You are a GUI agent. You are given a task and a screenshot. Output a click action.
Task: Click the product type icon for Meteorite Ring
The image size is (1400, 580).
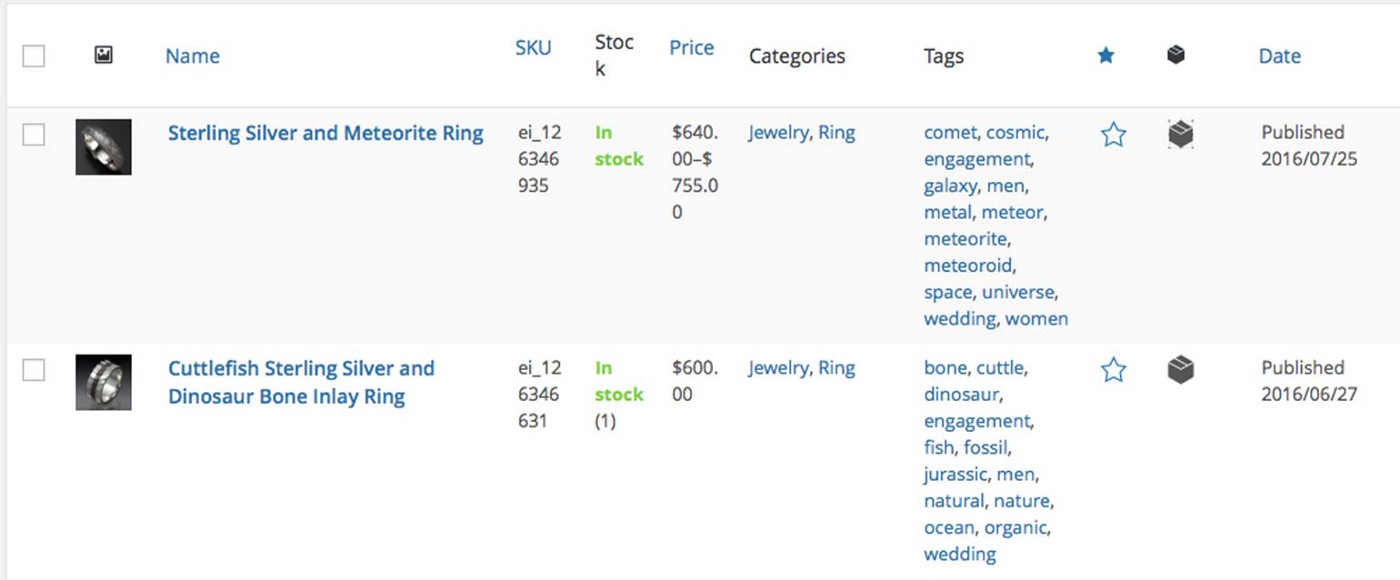1181,135
